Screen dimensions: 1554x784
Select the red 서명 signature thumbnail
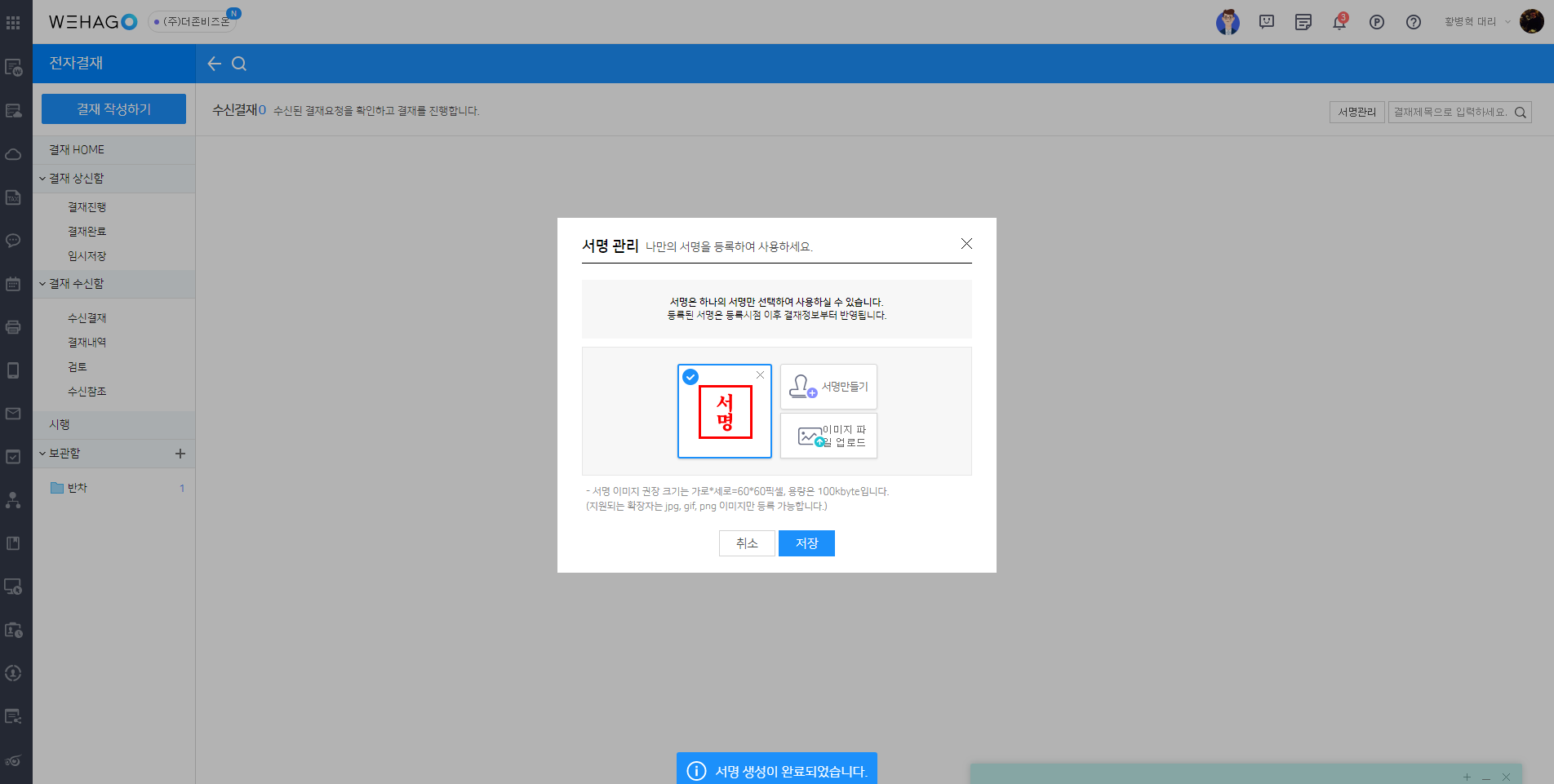tap(725, 413)
